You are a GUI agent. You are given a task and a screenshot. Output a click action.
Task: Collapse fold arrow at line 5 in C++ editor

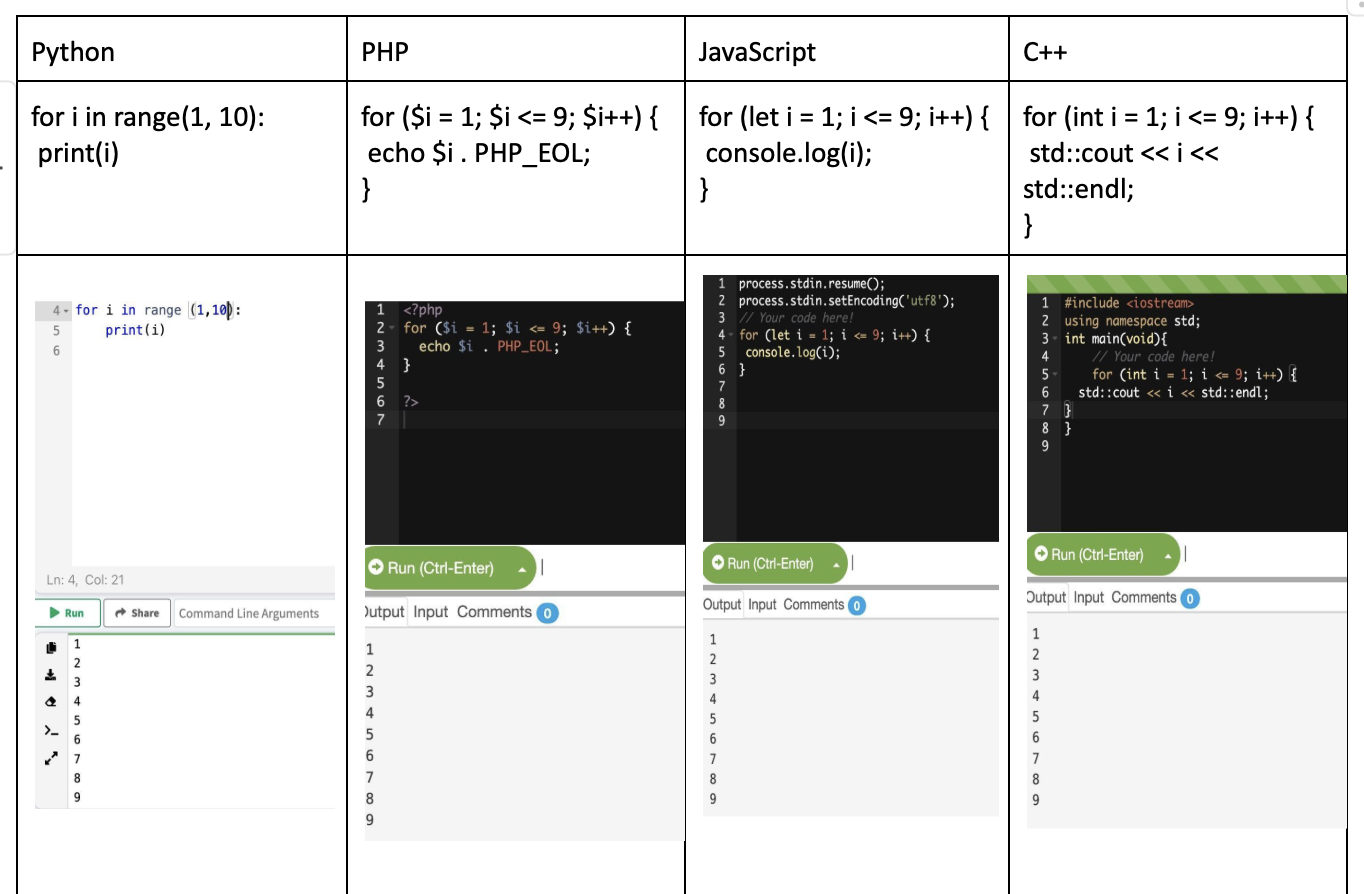click(1054, 375)
